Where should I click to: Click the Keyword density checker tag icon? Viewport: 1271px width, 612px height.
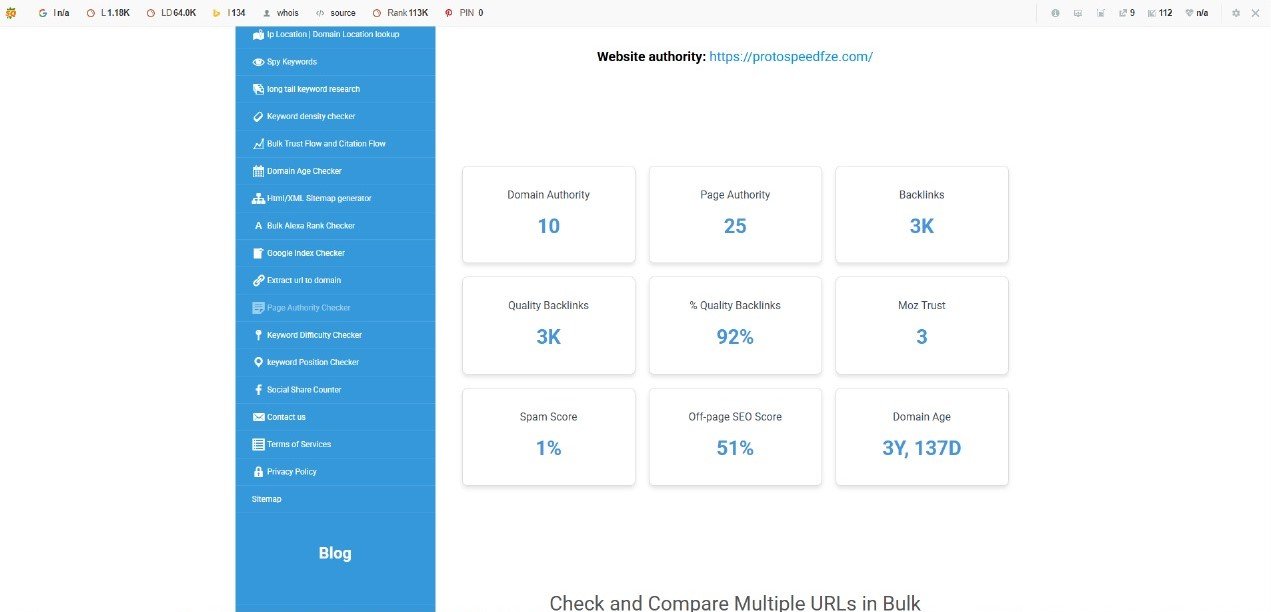click(x=258, y=116)
